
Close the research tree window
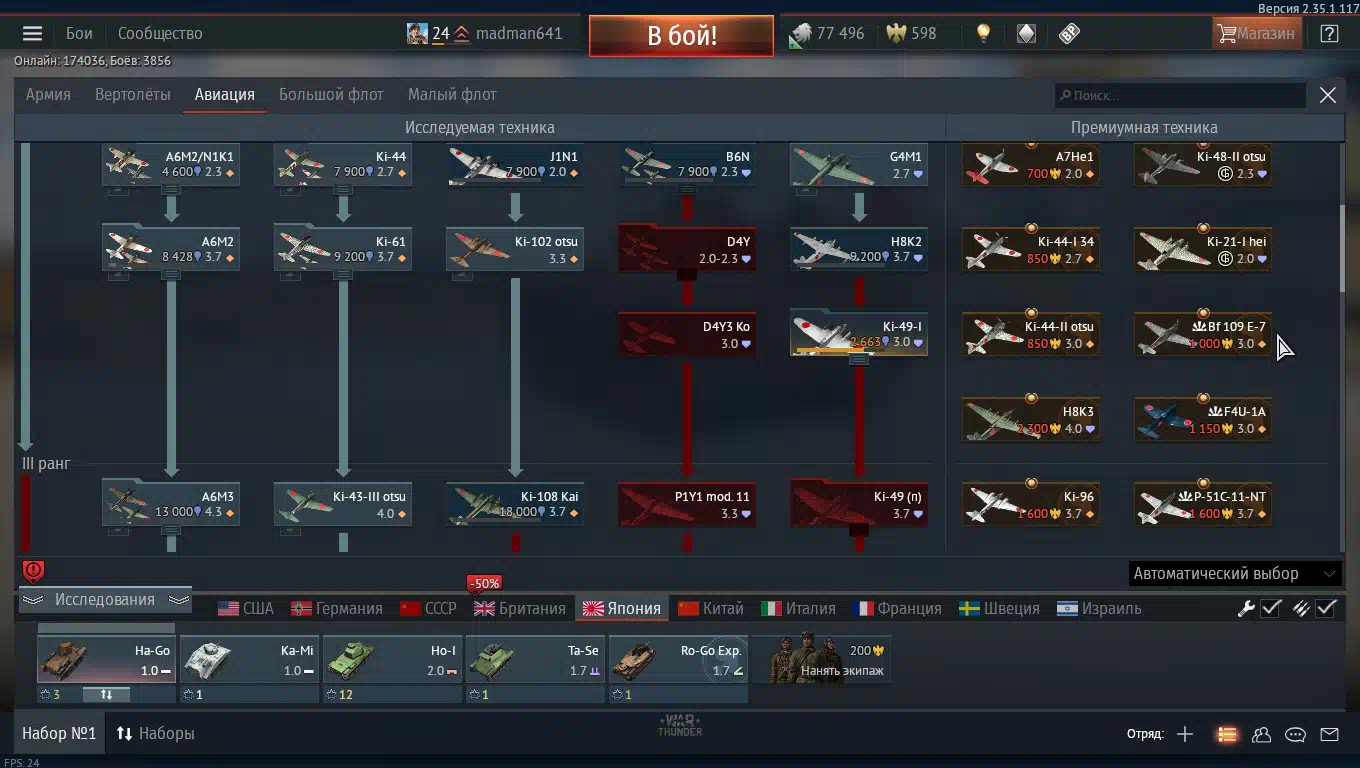[x=1328, y=95]
